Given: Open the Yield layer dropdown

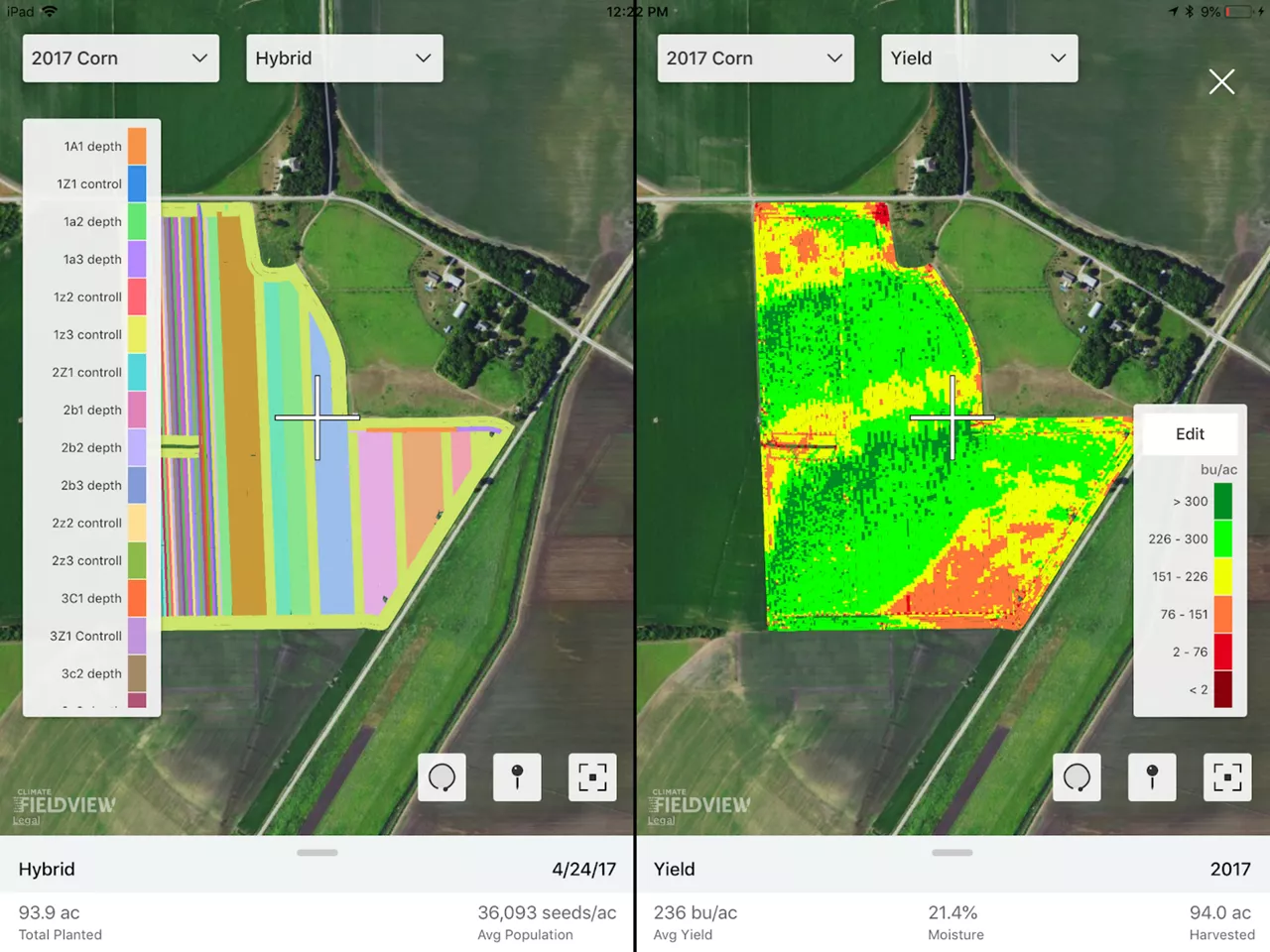Looking at the screenshot, I should (x=978, y=59).
